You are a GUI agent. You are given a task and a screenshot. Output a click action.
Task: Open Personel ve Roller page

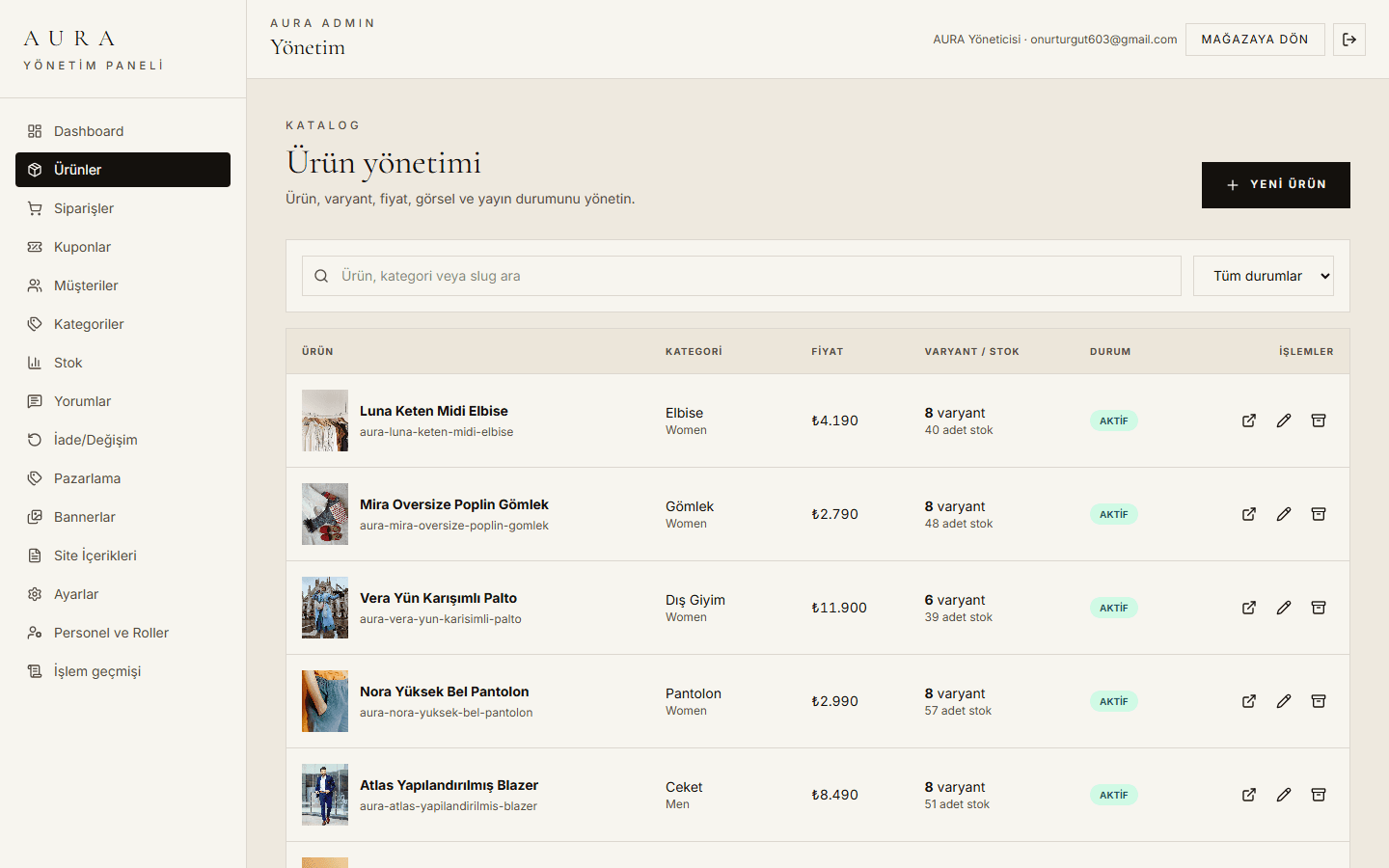pyautogui.click(x=123, y=633)
